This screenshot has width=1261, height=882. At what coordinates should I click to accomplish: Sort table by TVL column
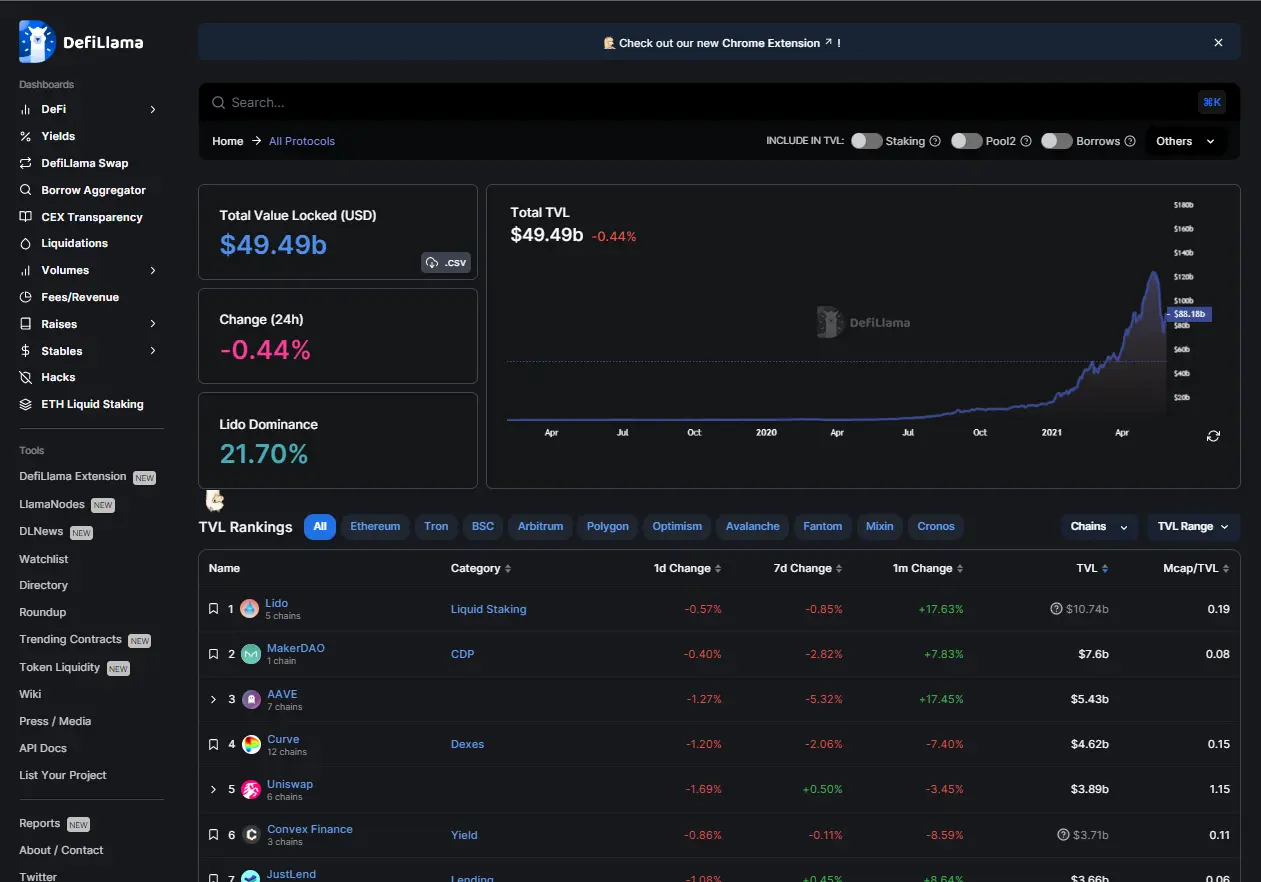(1092, 568)
